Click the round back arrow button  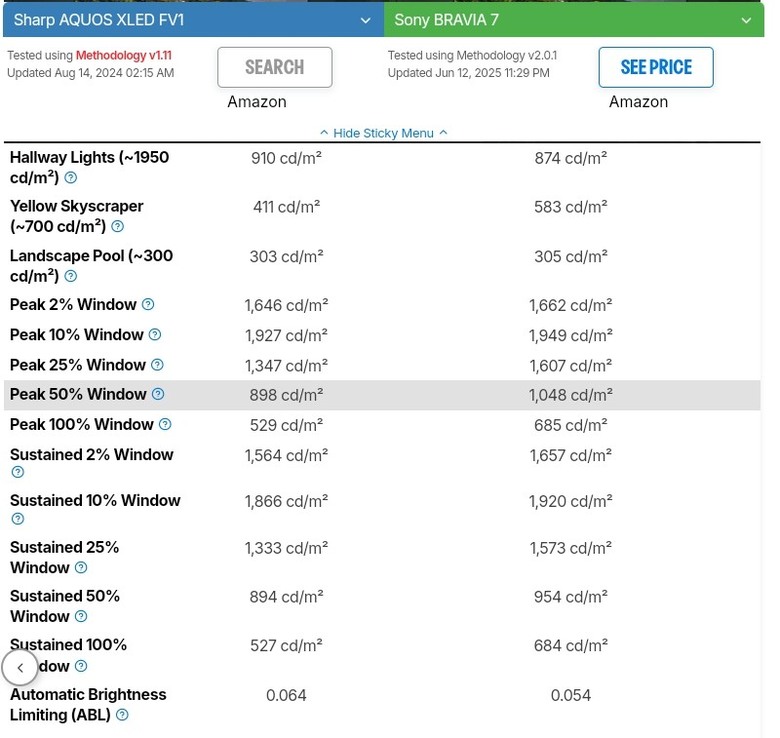point(20,668)
